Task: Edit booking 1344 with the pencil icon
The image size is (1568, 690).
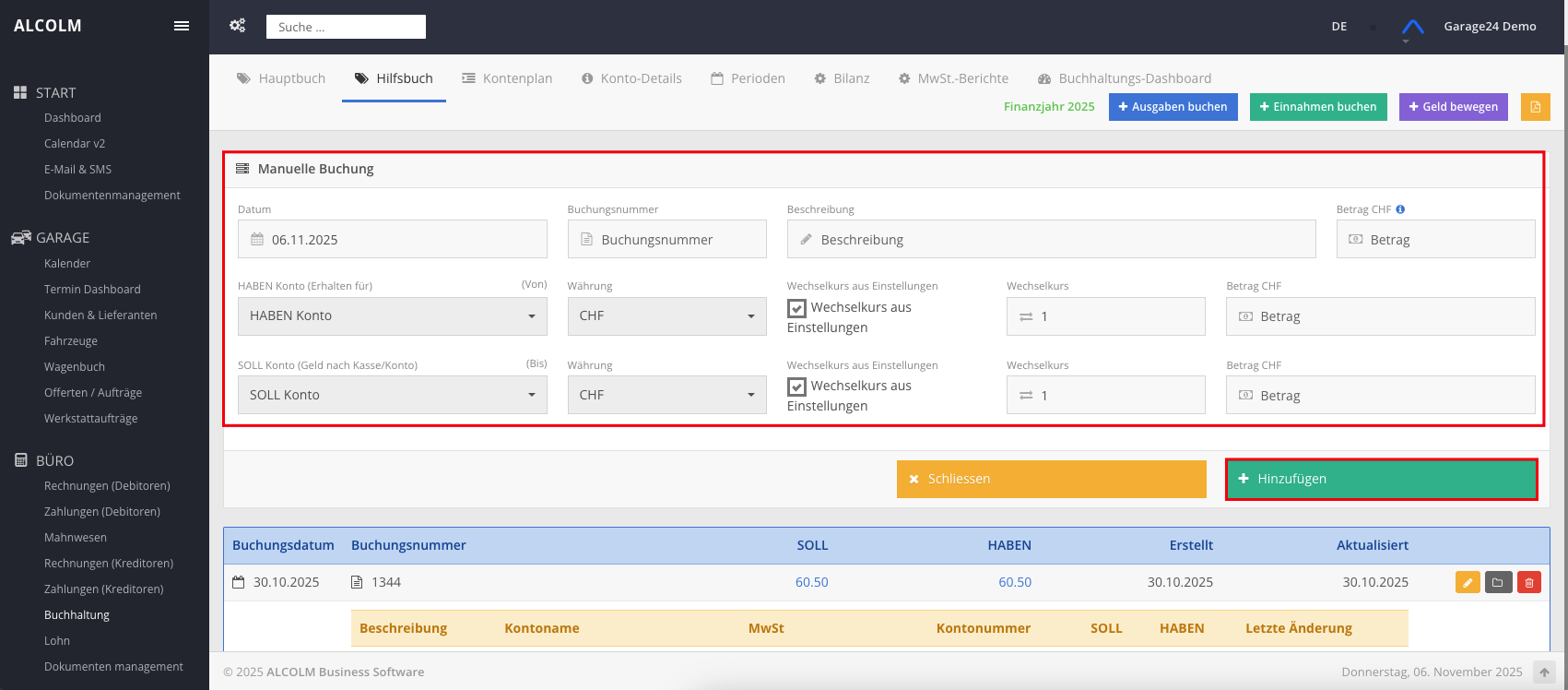Action: pos(1468,582)
